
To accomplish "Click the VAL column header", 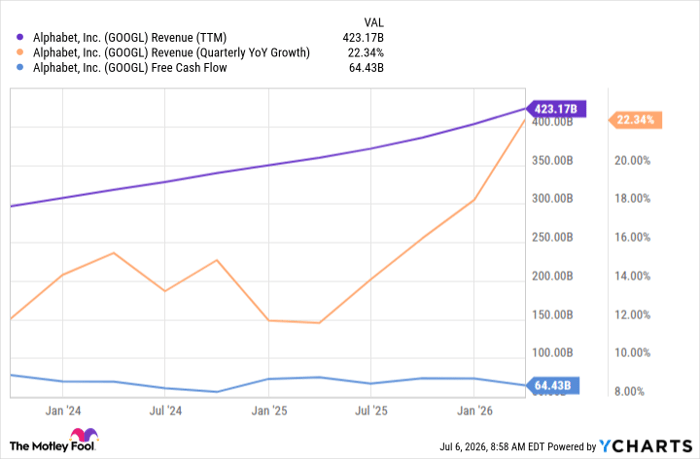I will pyautogui.click(x=374, y=22).
